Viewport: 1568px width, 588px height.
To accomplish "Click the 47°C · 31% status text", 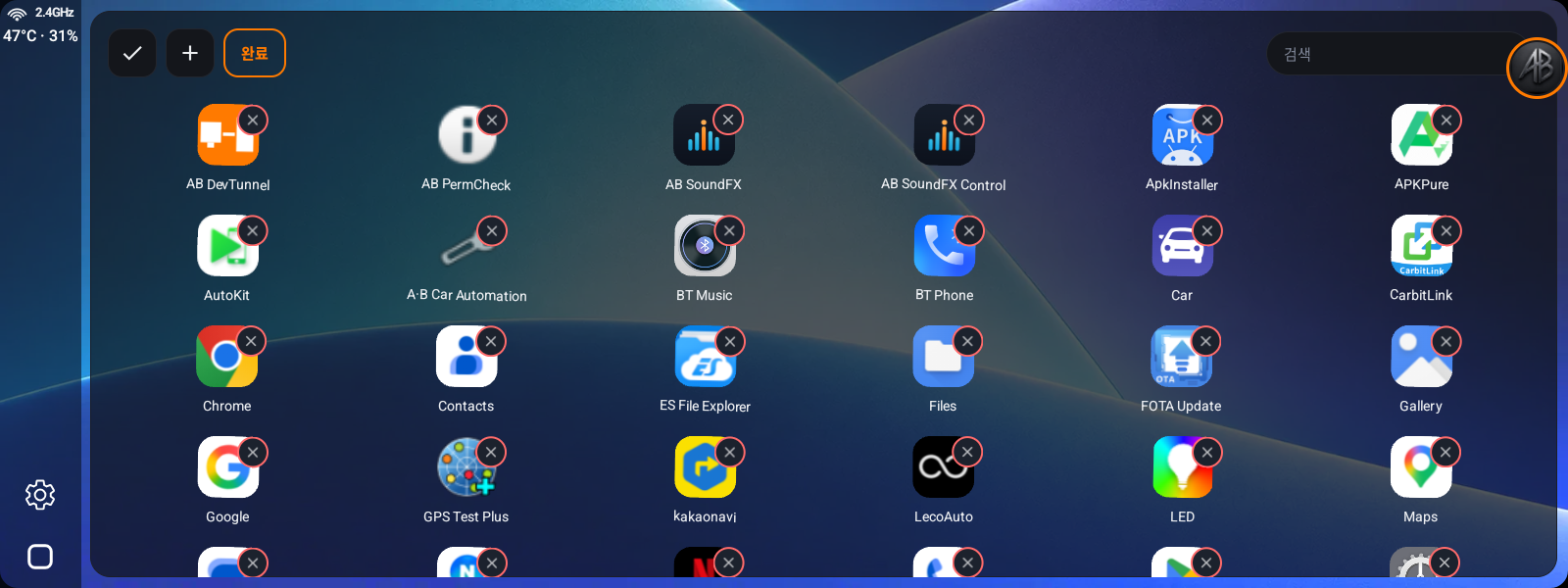I will pyautogui.click(x=40, y=35).
